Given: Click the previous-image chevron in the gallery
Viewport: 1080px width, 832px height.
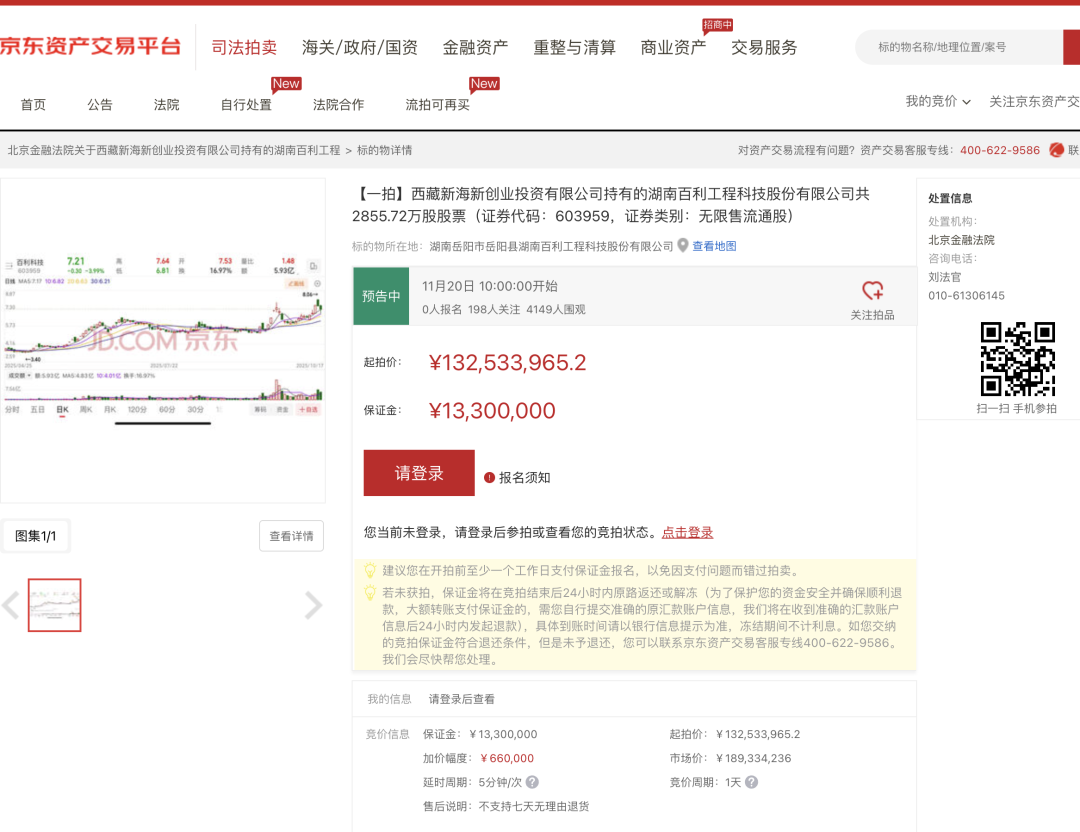Looking at the screenshot, I should [10, 605].
